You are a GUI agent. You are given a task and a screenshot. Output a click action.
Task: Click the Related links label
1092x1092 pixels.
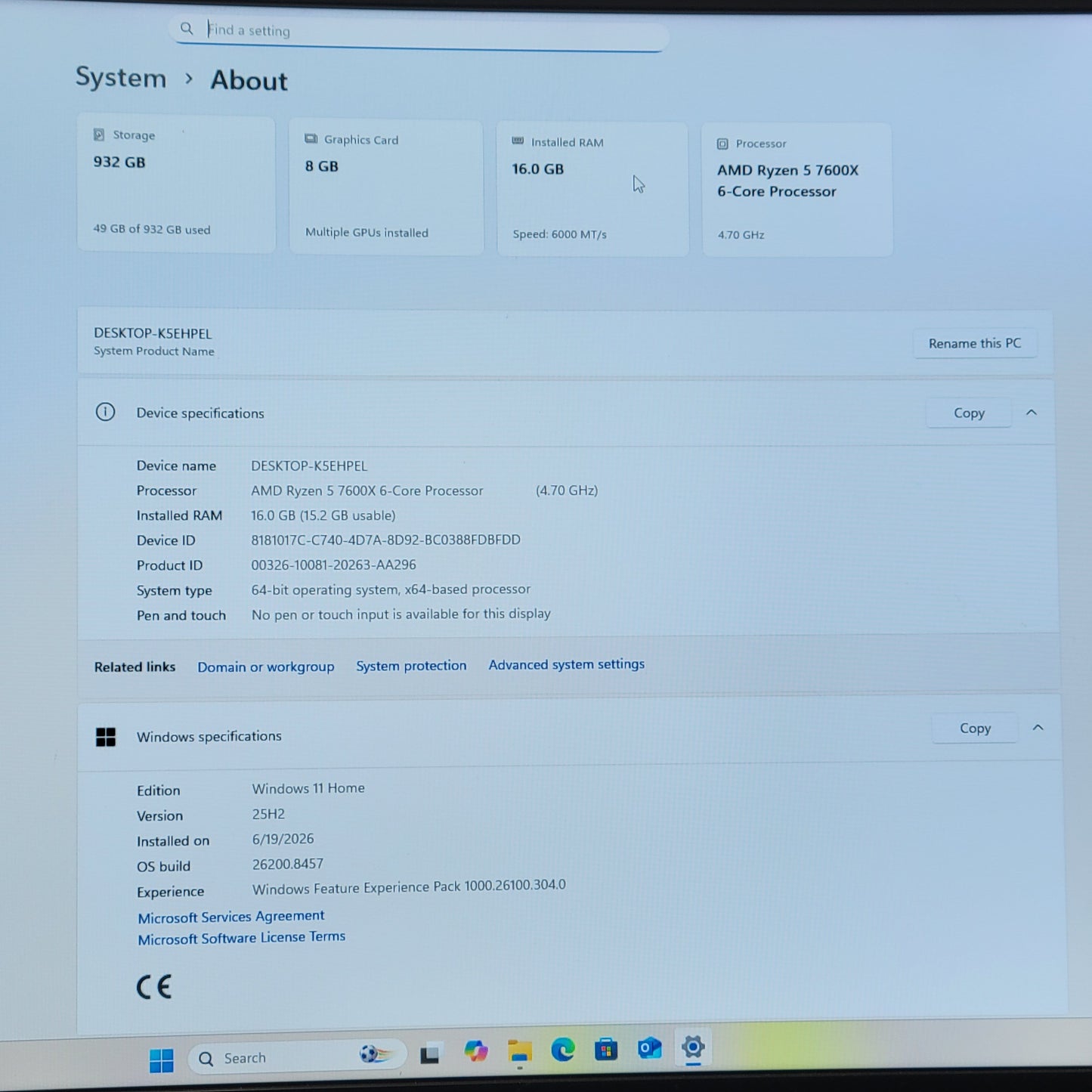pyautogui.click(x=135, y=667)
